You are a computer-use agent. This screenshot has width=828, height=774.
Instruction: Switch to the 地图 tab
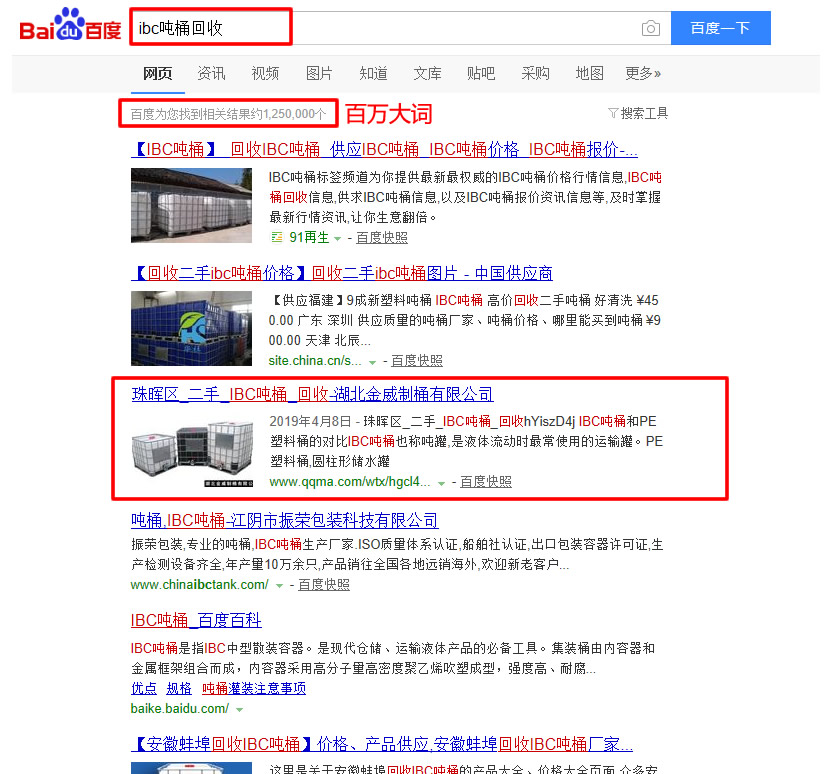589,73
